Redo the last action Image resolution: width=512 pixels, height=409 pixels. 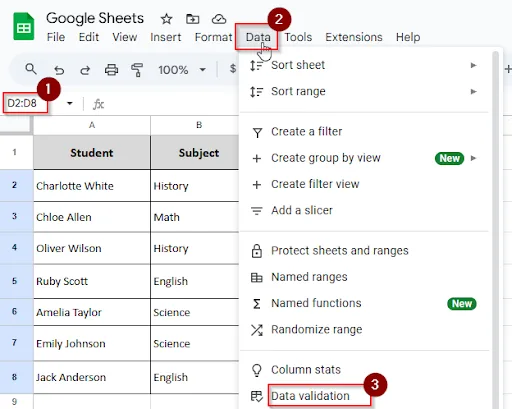tap(85, 70)
